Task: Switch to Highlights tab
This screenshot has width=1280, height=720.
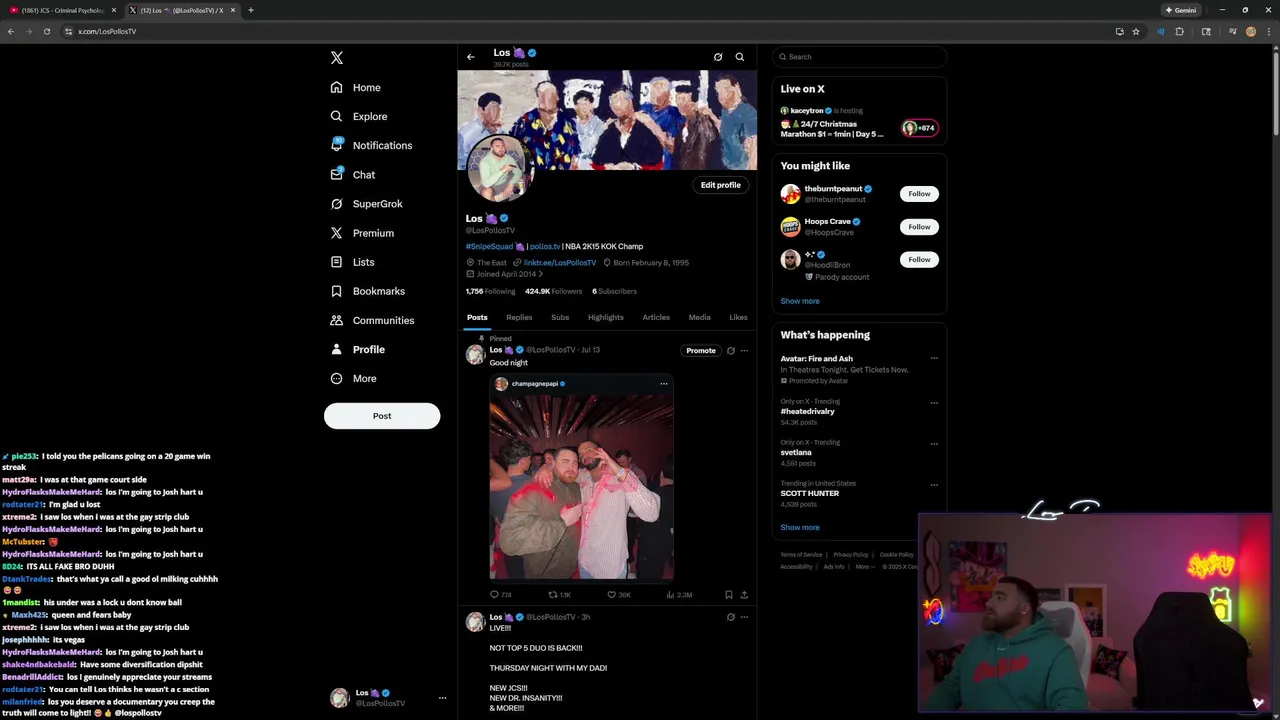Action: 605,317
